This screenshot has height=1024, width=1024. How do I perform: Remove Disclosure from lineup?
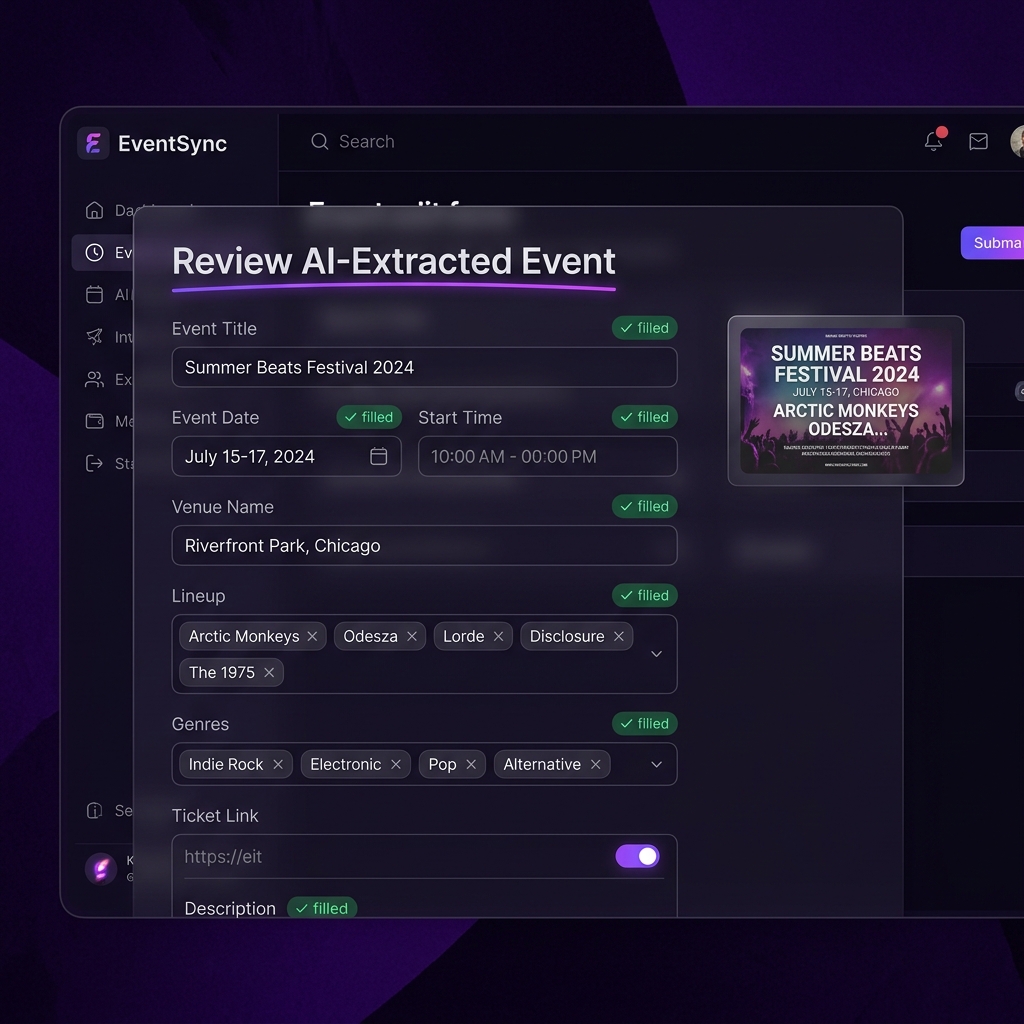618,636
